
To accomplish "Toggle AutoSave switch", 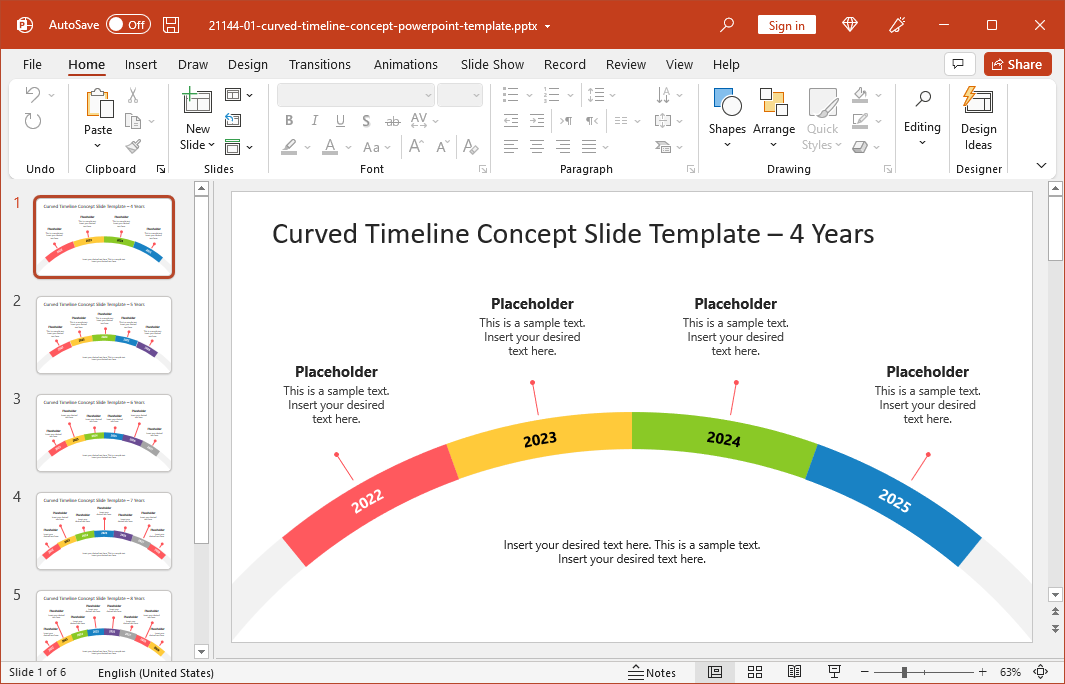I will [128, 24].
